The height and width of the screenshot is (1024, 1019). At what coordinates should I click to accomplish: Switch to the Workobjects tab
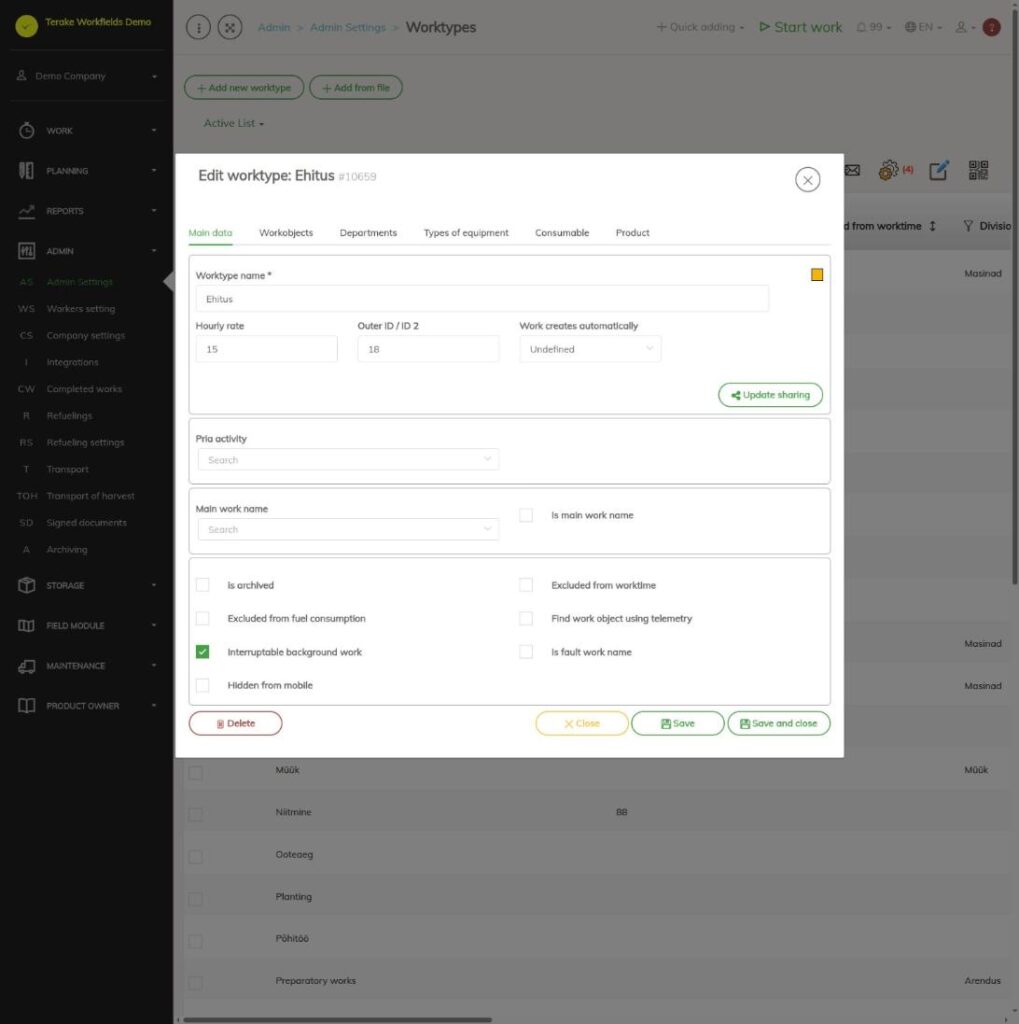pyautogui.click(x=286, y=232)
